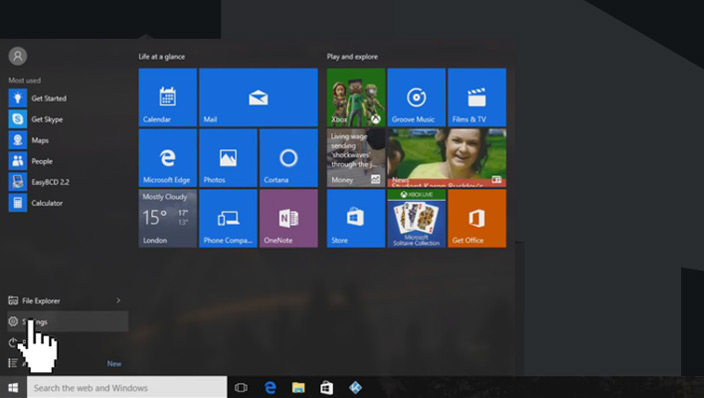The width and height of the screenshot is (704, 398).
Task: Open the Groove Music tile
Action: [417, 97]
